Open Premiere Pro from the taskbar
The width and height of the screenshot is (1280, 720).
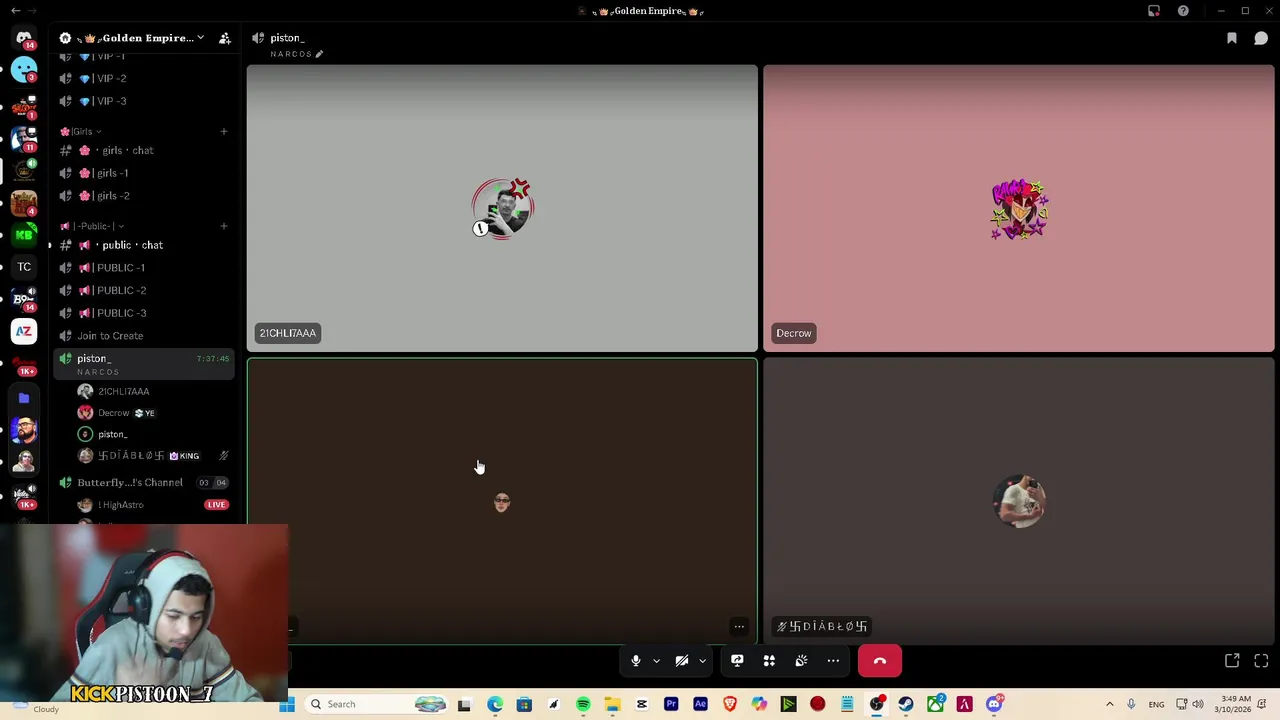[x=671, y=704]
